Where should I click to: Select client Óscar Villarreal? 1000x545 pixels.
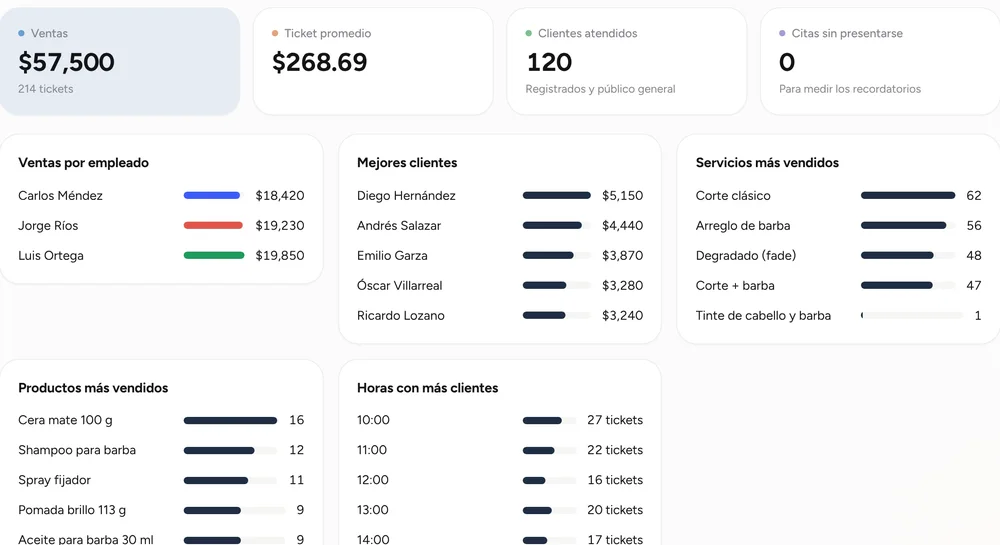pos(400,286)
